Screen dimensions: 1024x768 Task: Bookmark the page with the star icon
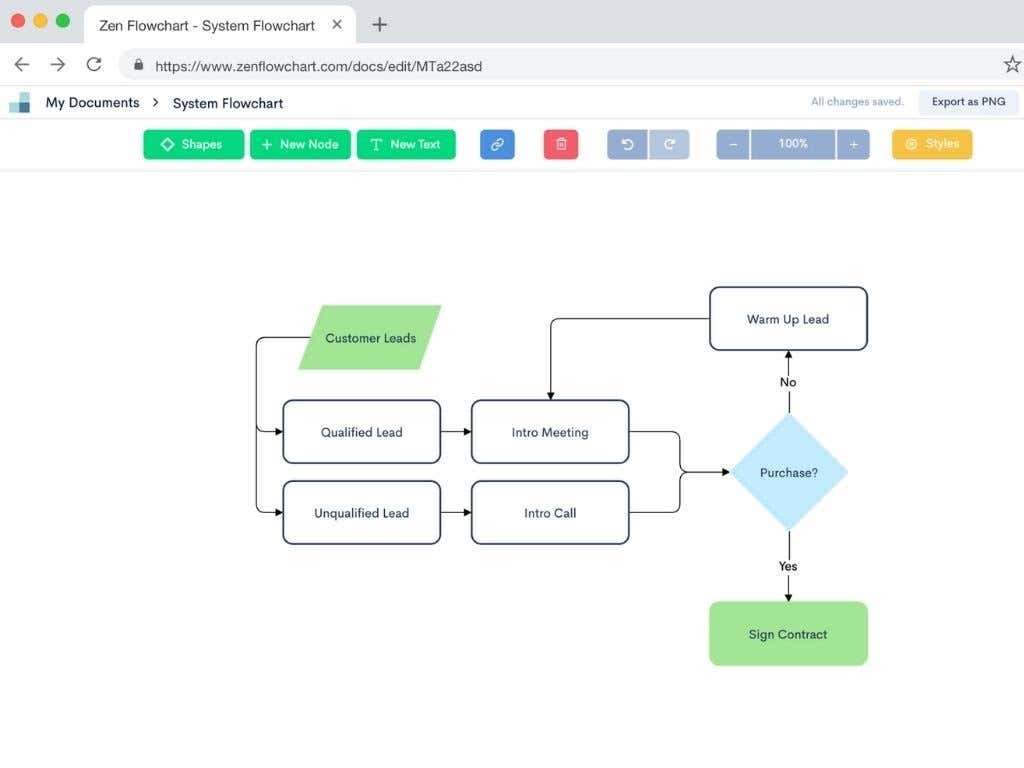click(x=1011, y=65)
